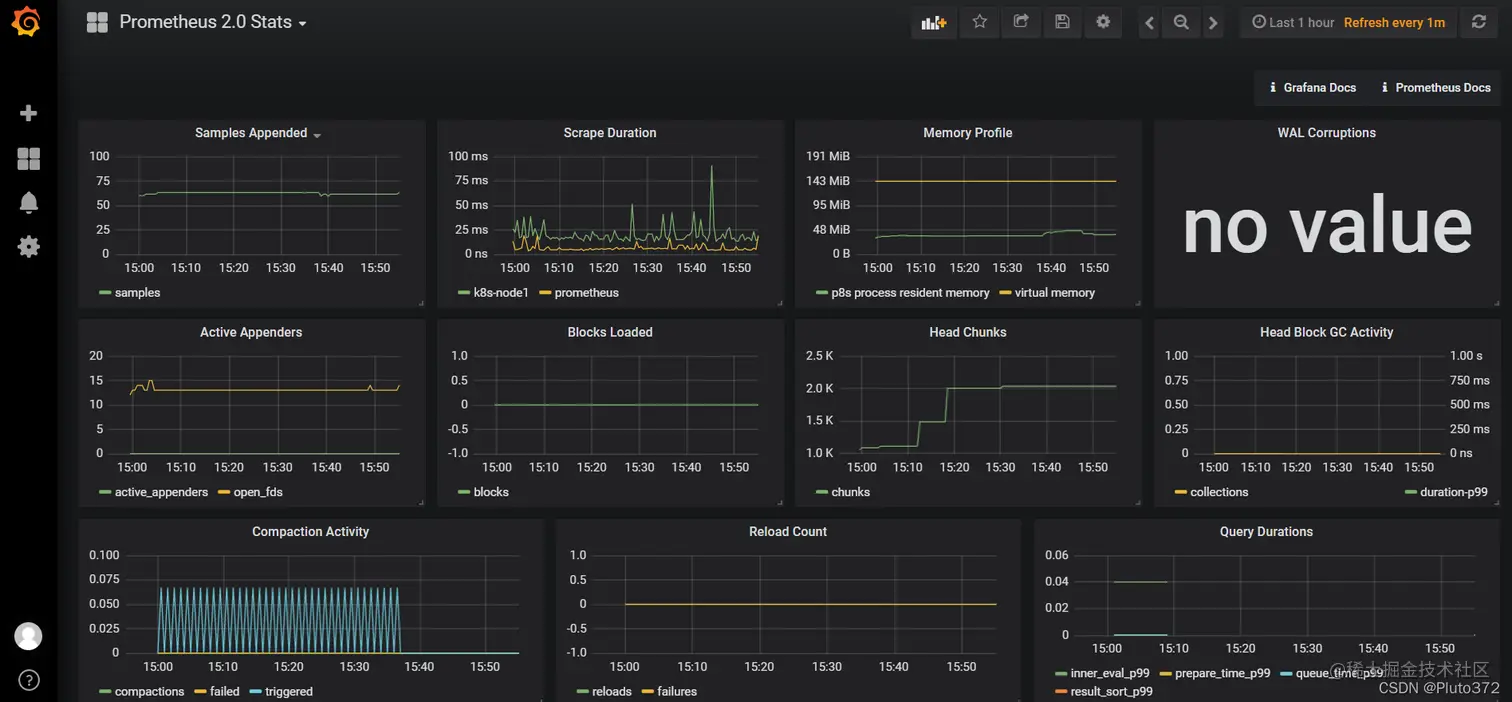Open the Head Block GC Activity panel menu
This screenshot has width=1512, height=702.
click(1326, 332)
